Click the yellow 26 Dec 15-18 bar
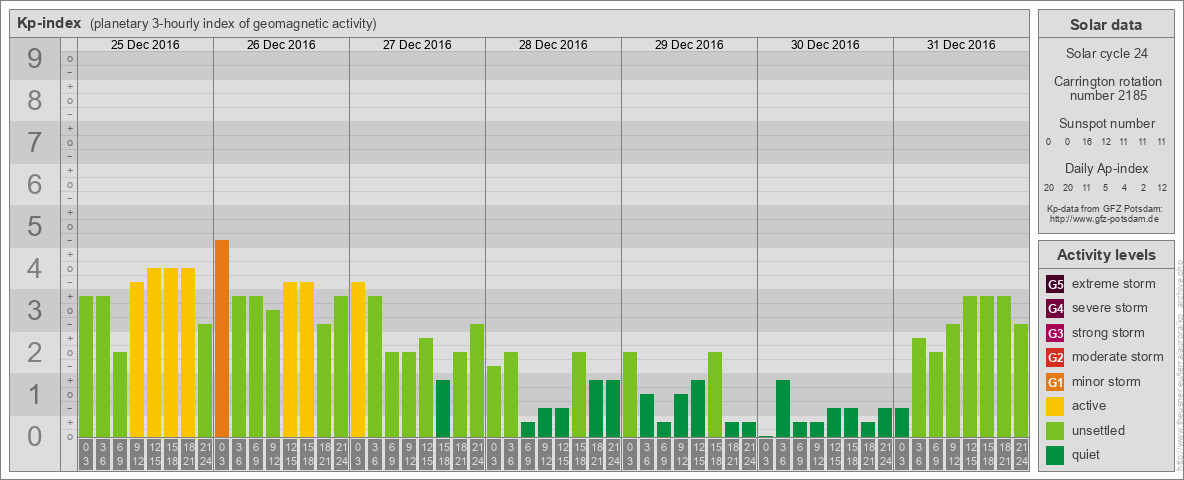 click(307, 360)
